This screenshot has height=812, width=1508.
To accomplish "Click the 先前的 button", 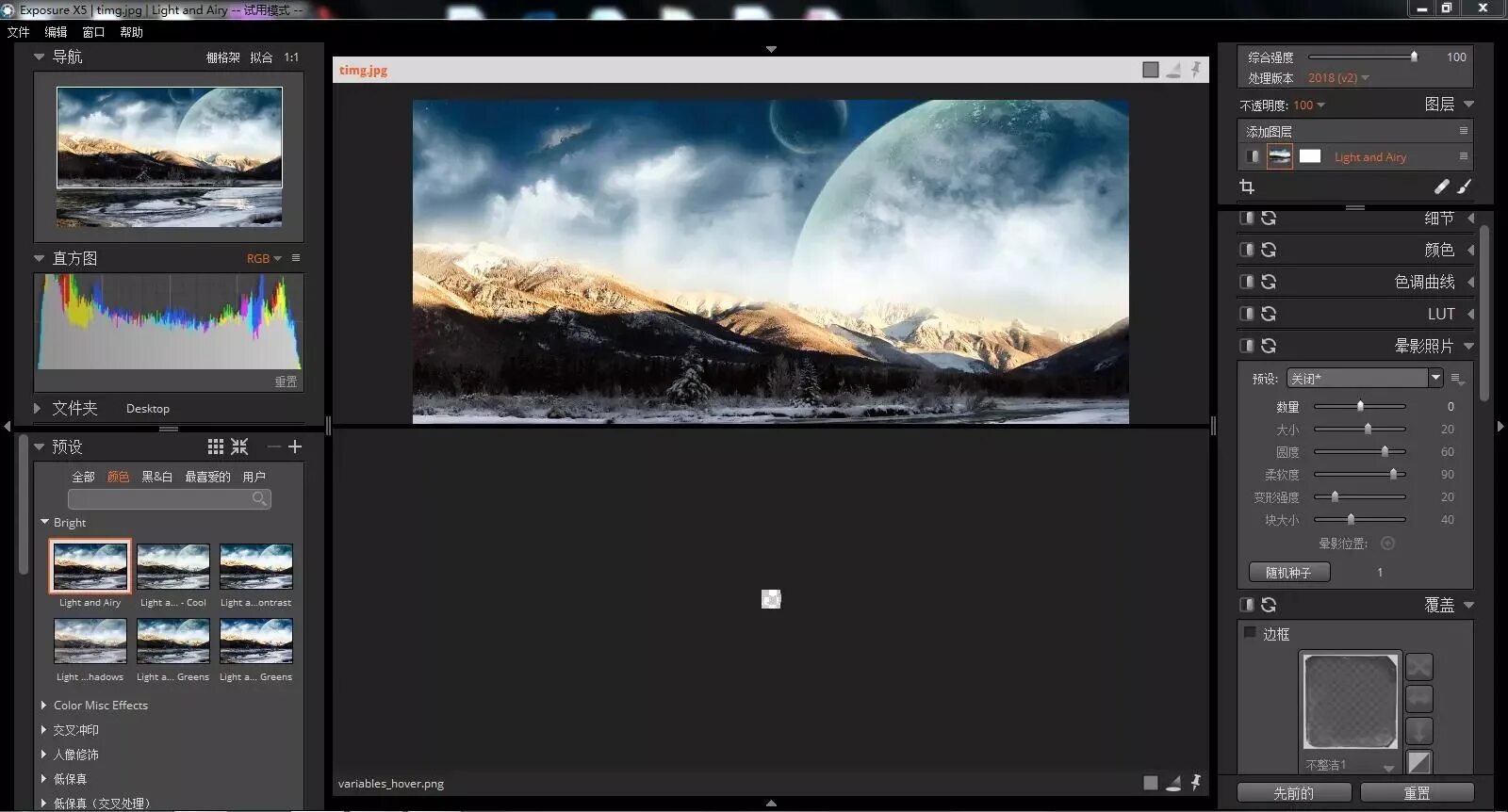I will [1294, 793].
